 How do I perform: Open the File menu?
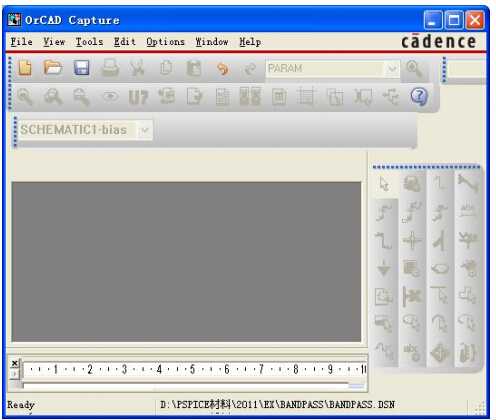tap(21, 42)
